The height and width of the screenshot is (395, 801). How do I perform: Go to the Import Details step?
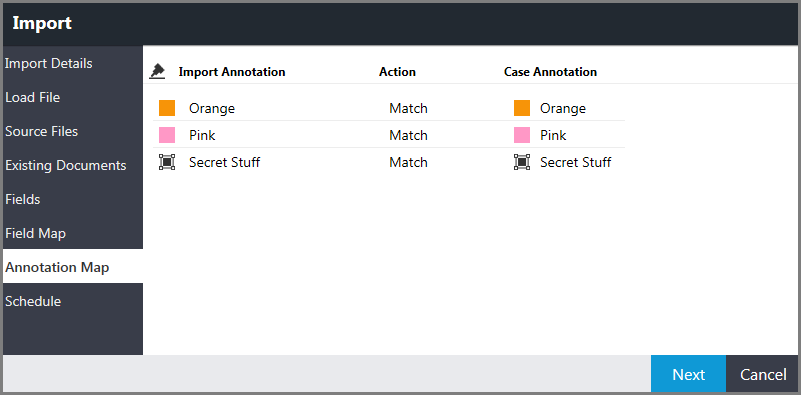coord(73,63)
